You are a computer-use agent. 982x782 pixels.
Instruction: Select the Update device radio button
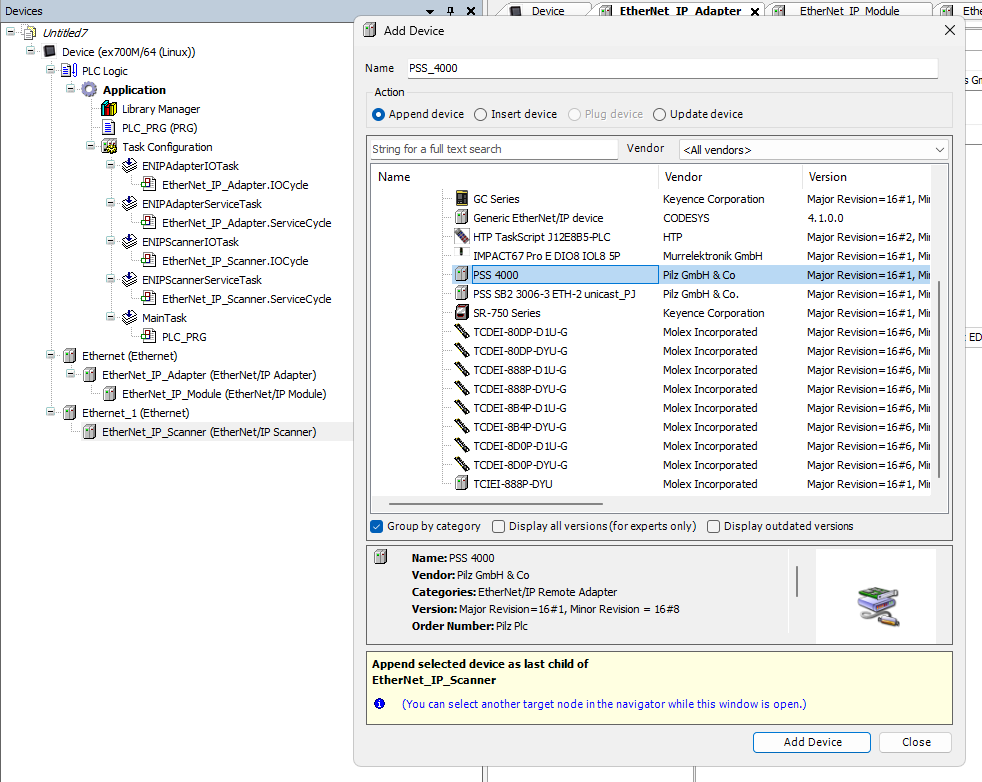(x=659, y=115)
